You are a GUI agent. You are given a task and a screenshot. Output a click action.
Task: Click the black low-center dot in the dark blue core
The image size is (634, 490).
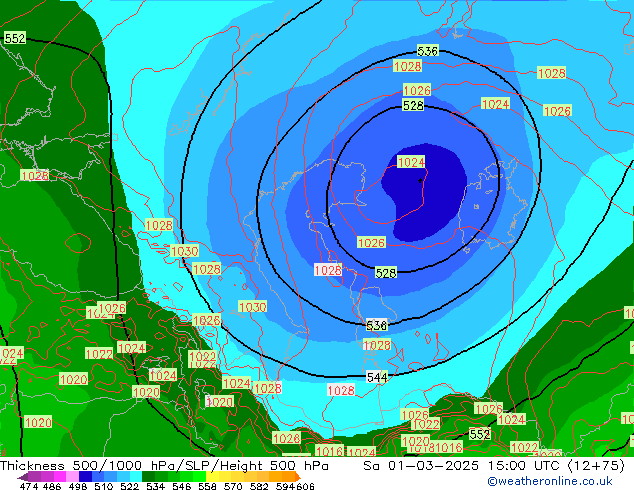[421, 180]
